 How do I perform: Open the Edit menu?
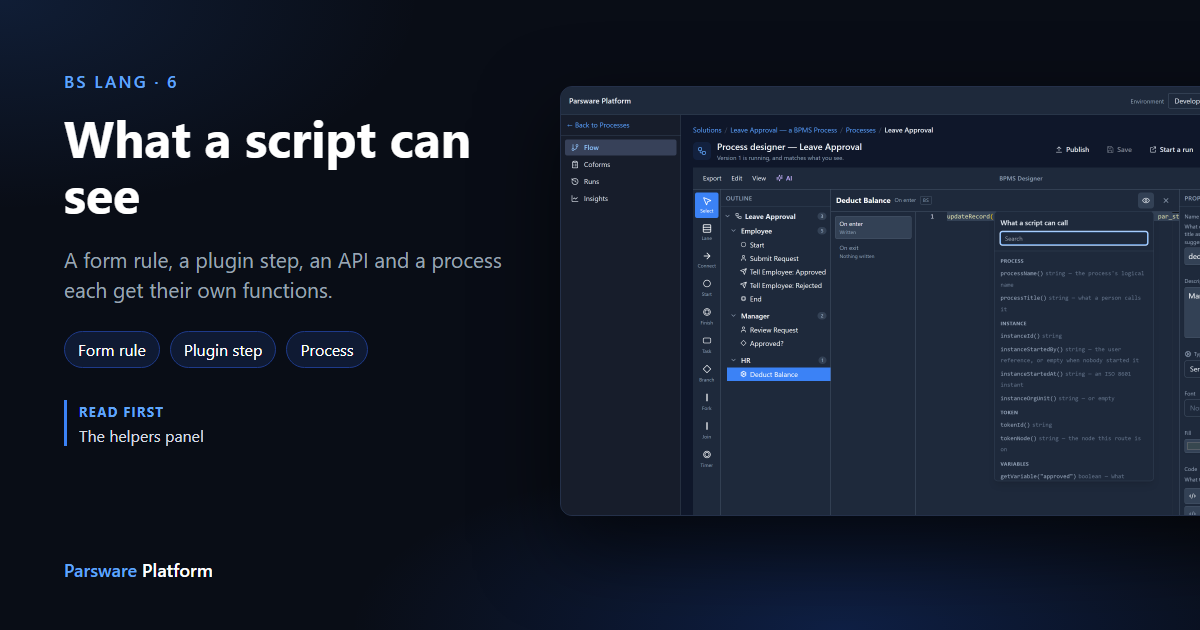pos(737,178)
